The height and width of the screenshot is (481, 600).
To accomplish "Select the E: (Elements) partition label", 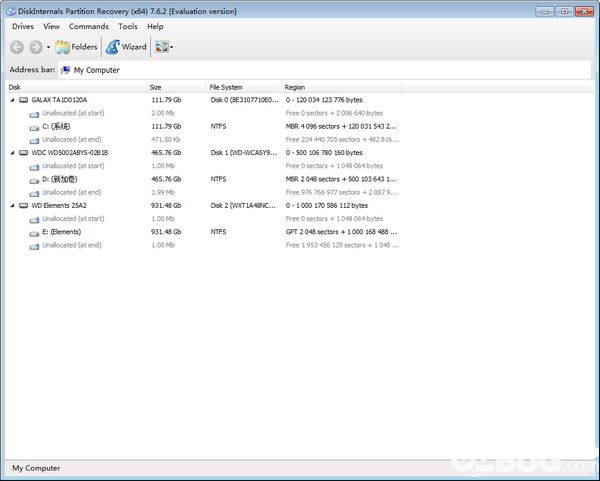I will click(62, 232).
